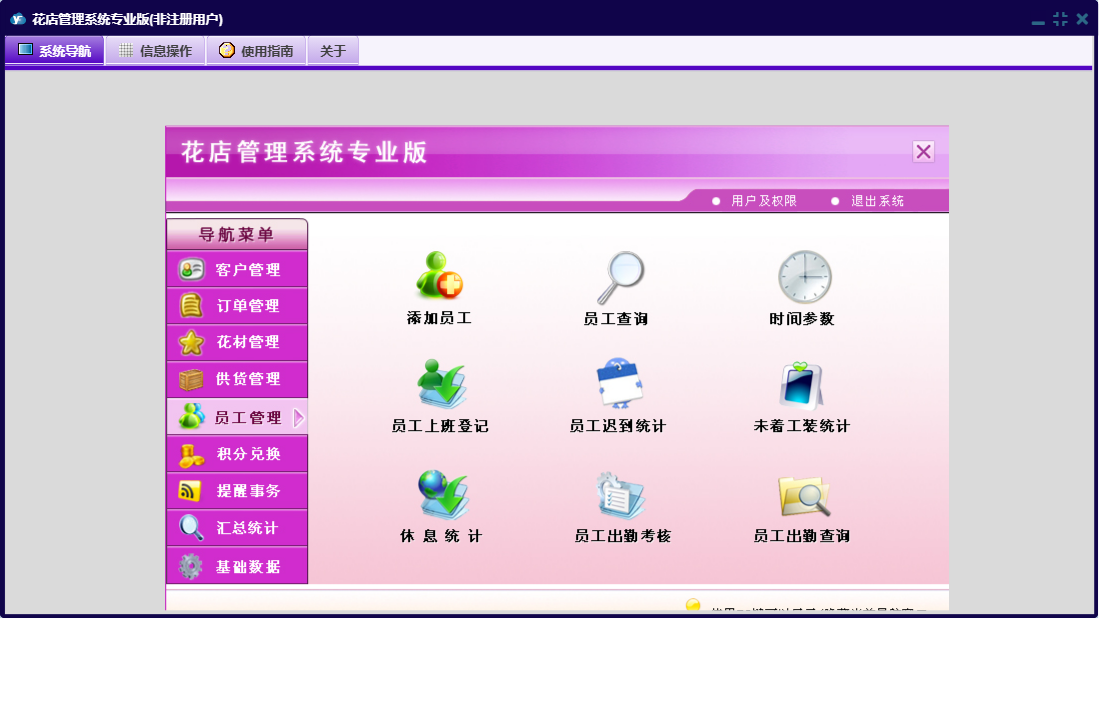Click the 员工查询 label
Image resolution: width=1099 pixels, height=723 pixels.
point(616,319)
